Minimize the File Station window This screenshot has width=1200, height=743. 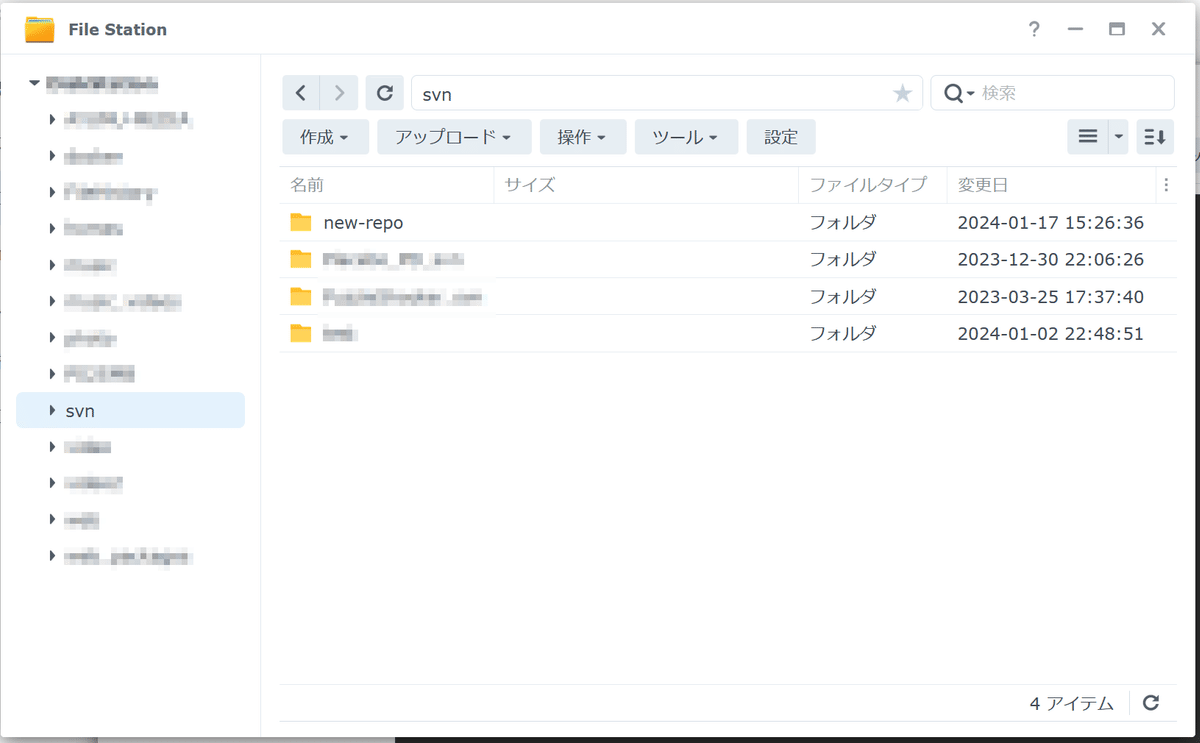point(1075,29)
